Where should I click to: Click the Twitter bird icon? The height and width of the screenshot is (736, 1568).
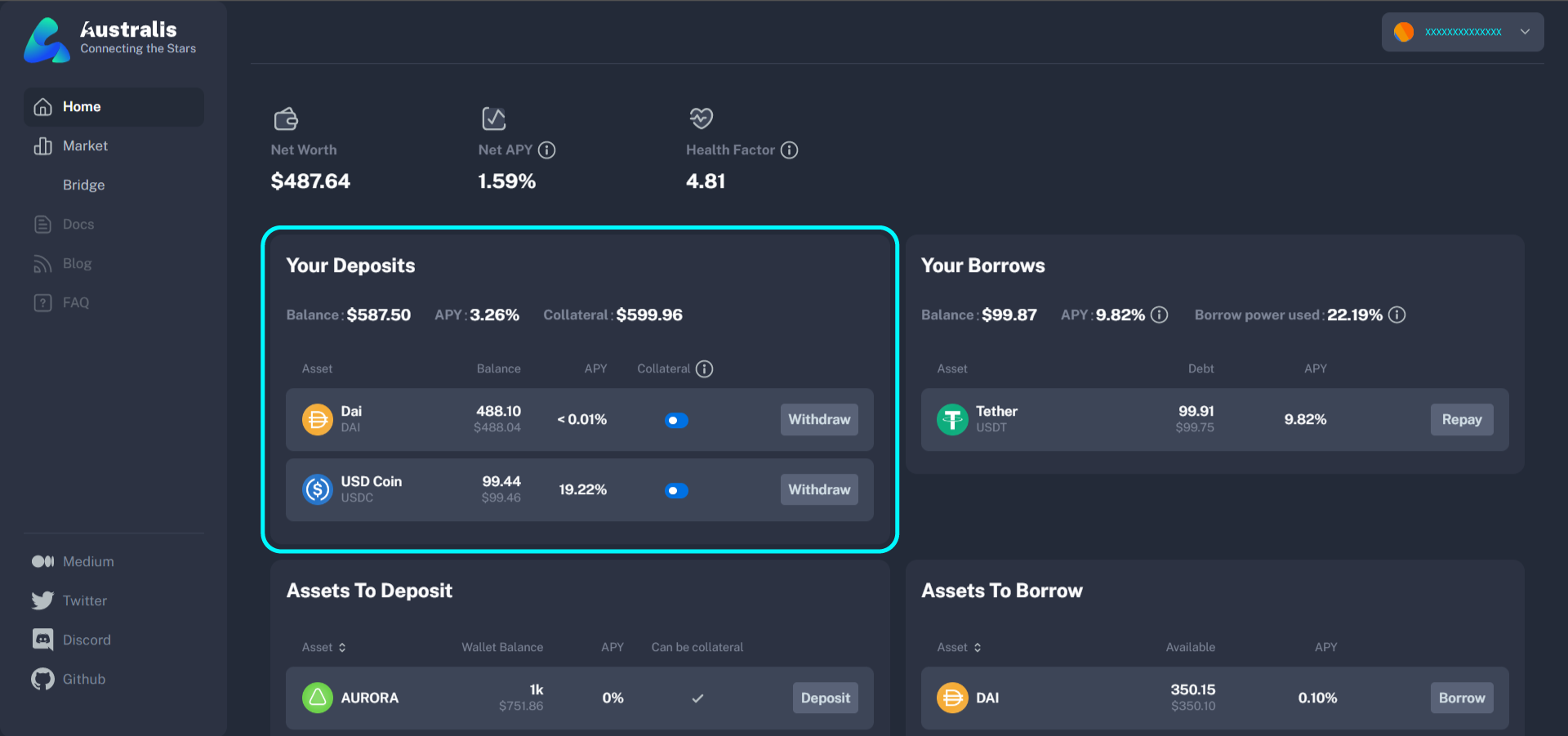42,600
